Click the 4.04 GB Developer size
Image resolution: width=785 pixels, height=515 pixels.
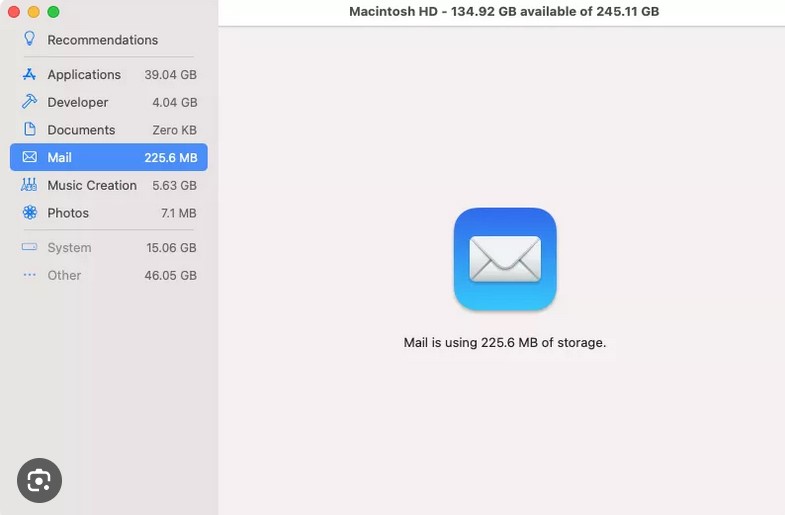[x=174, y=102]
